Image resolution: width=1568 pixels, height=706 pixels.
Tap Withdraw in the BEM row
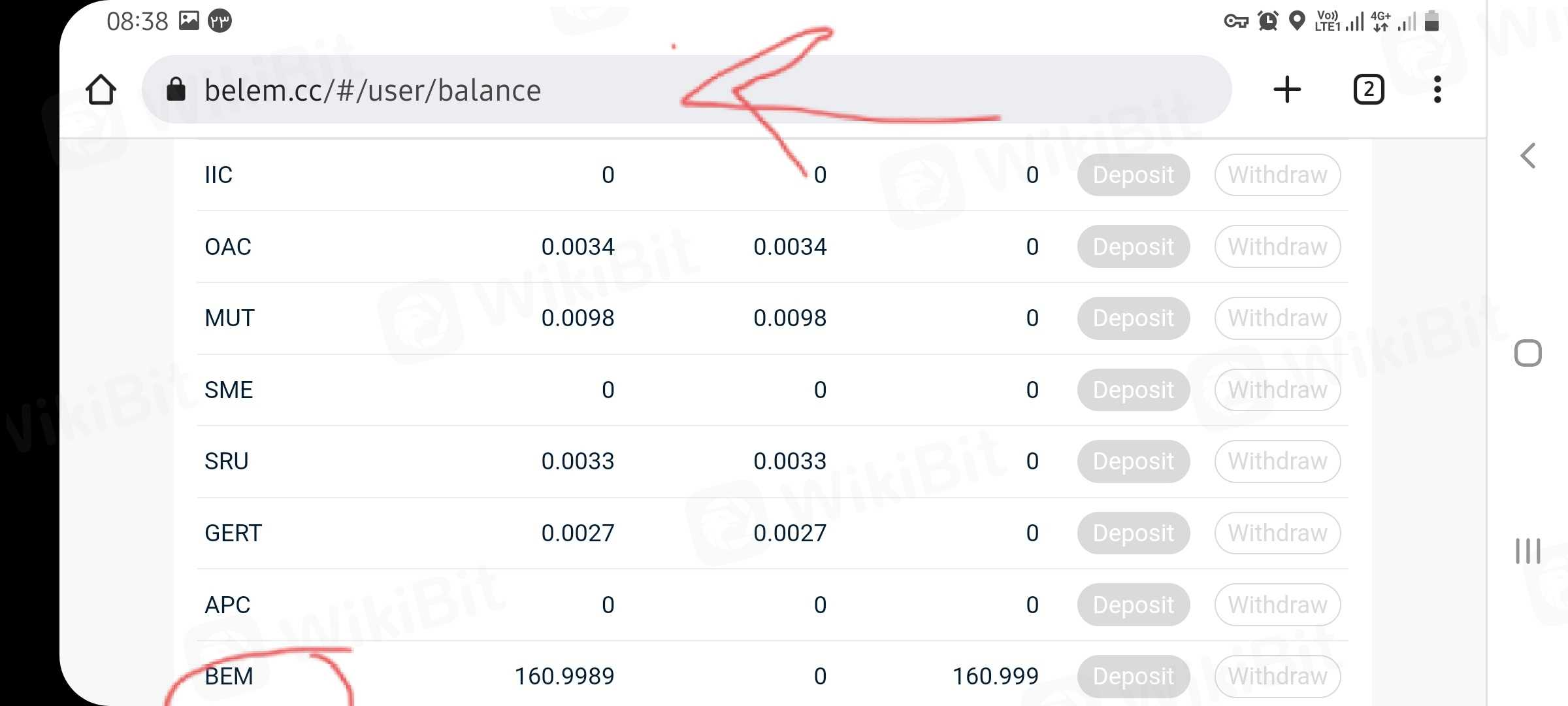1277,677
